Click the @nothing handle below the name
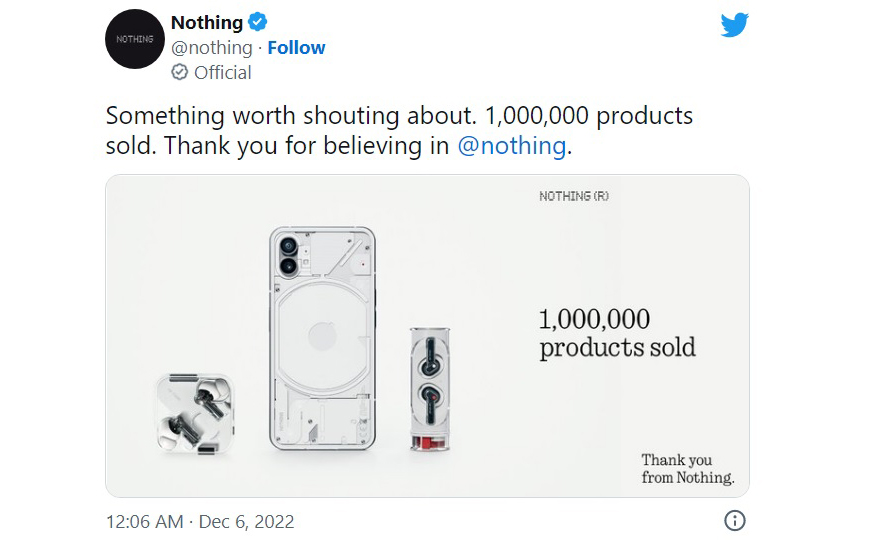 click(212, 48)
